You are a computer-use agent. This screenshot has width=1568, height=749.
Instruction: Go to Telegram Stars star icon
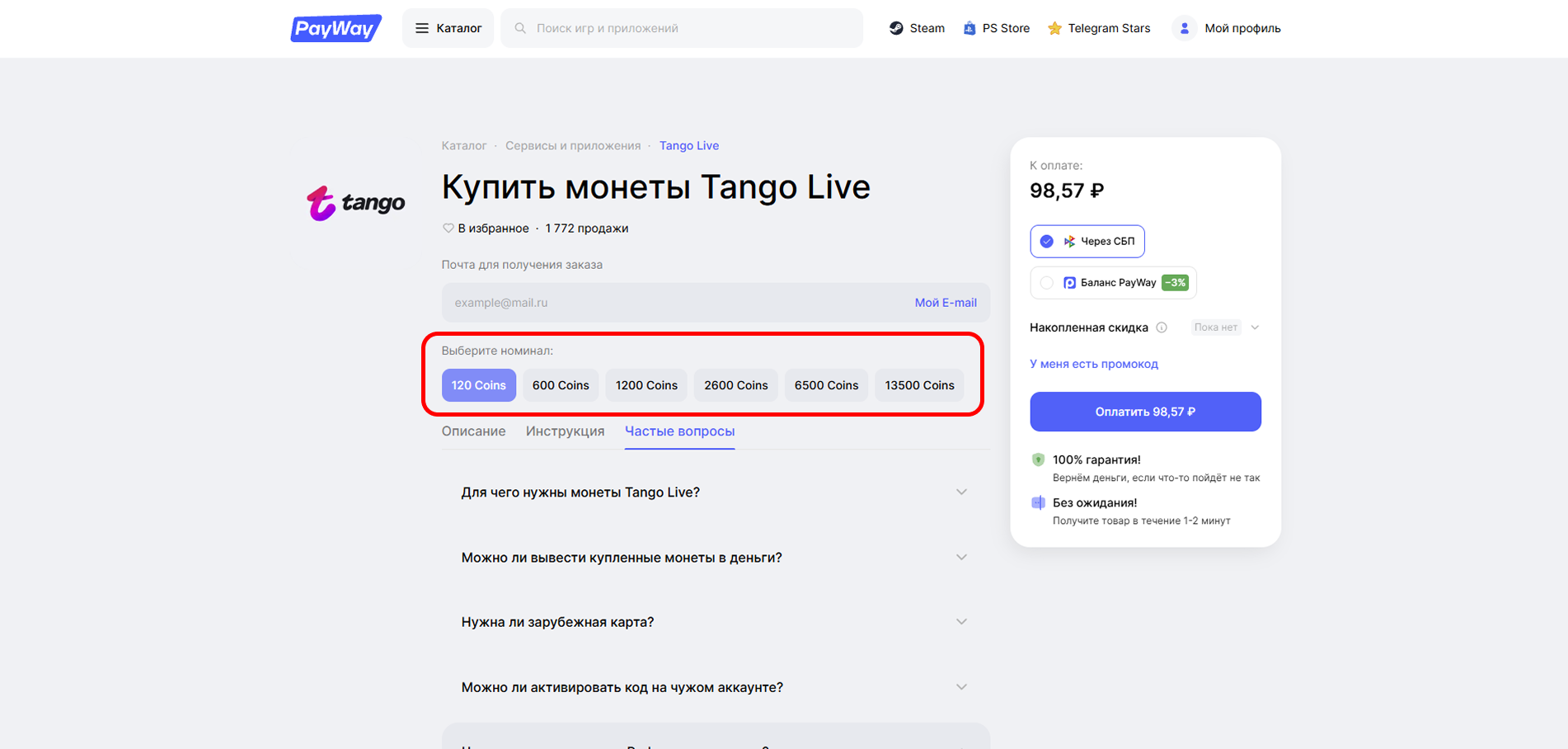[x=1054, y=28]
